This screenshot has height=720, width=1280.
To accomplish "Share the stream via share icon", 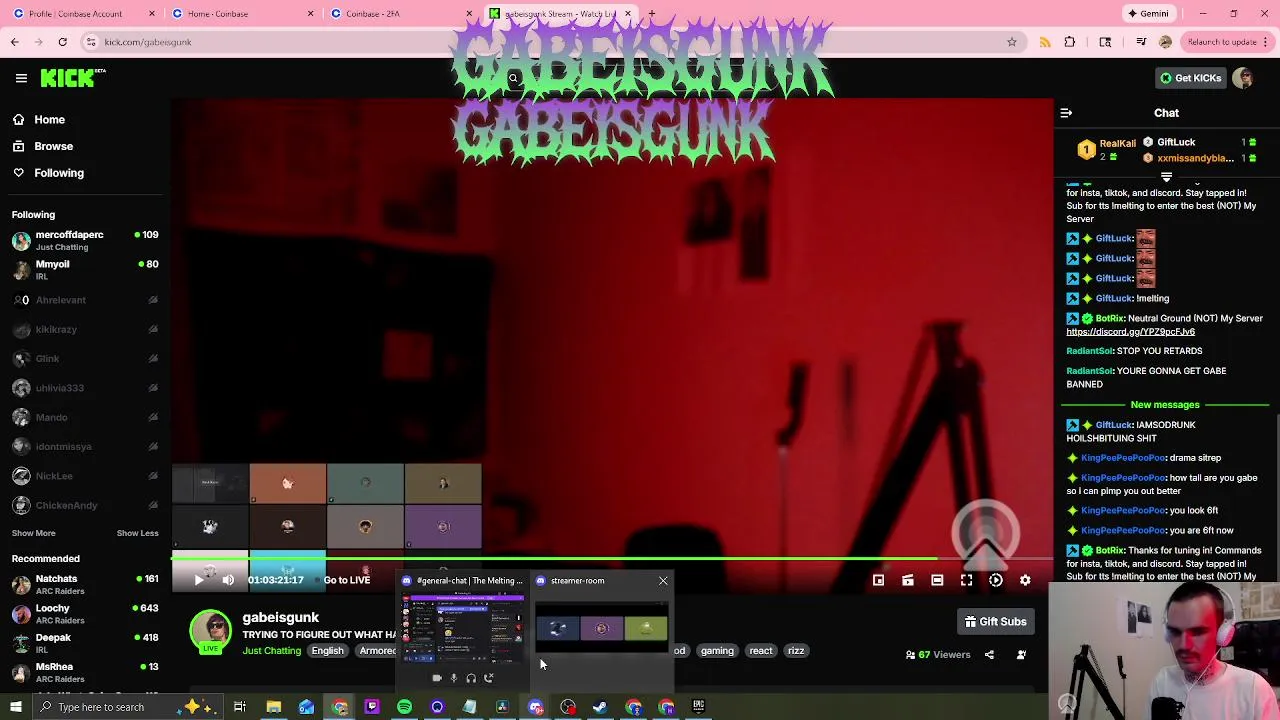I will click(x=989, y=655).
